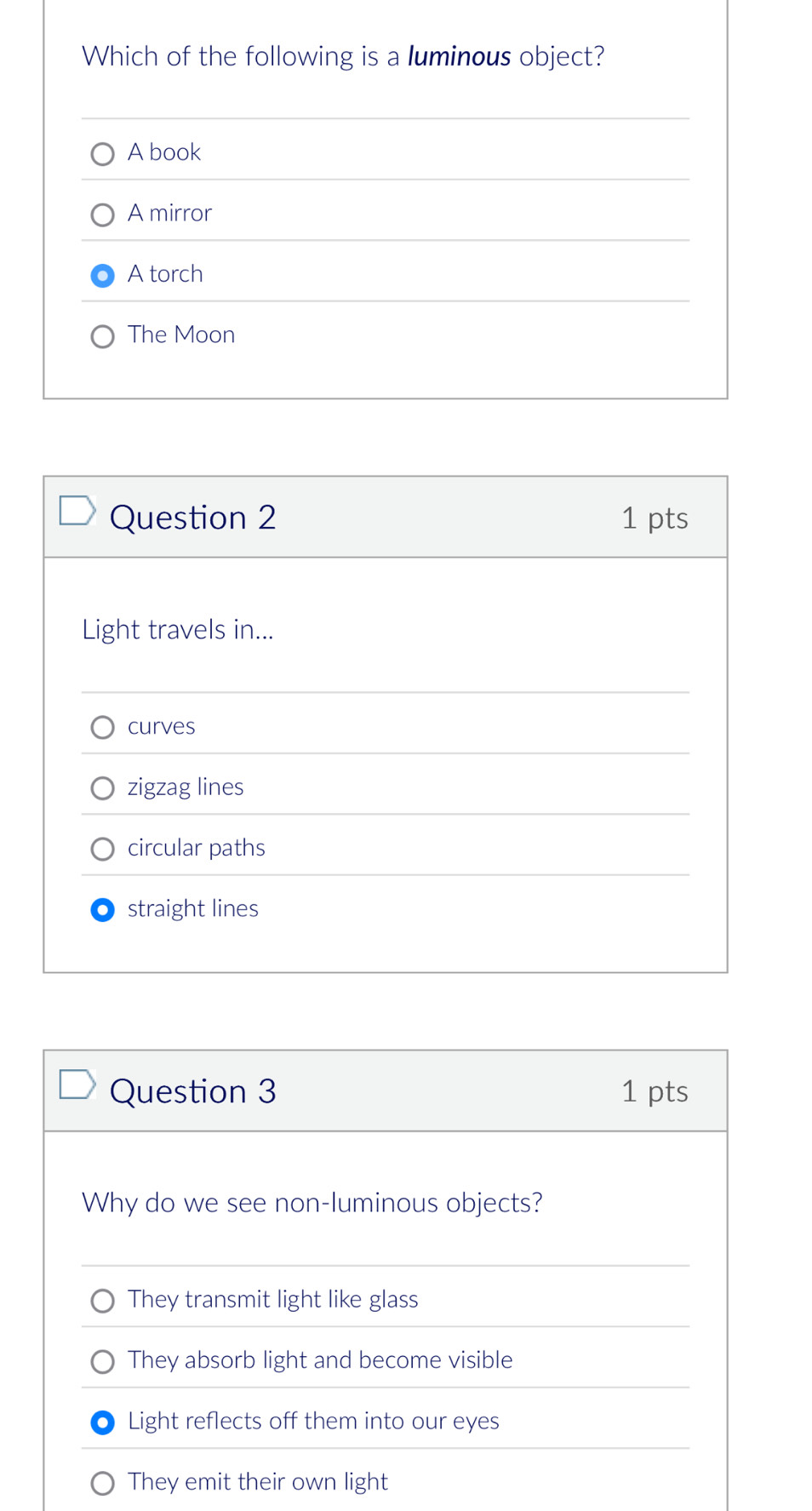
Task: Click the 'Question 3' heading text
Action: pos(193,1091)
